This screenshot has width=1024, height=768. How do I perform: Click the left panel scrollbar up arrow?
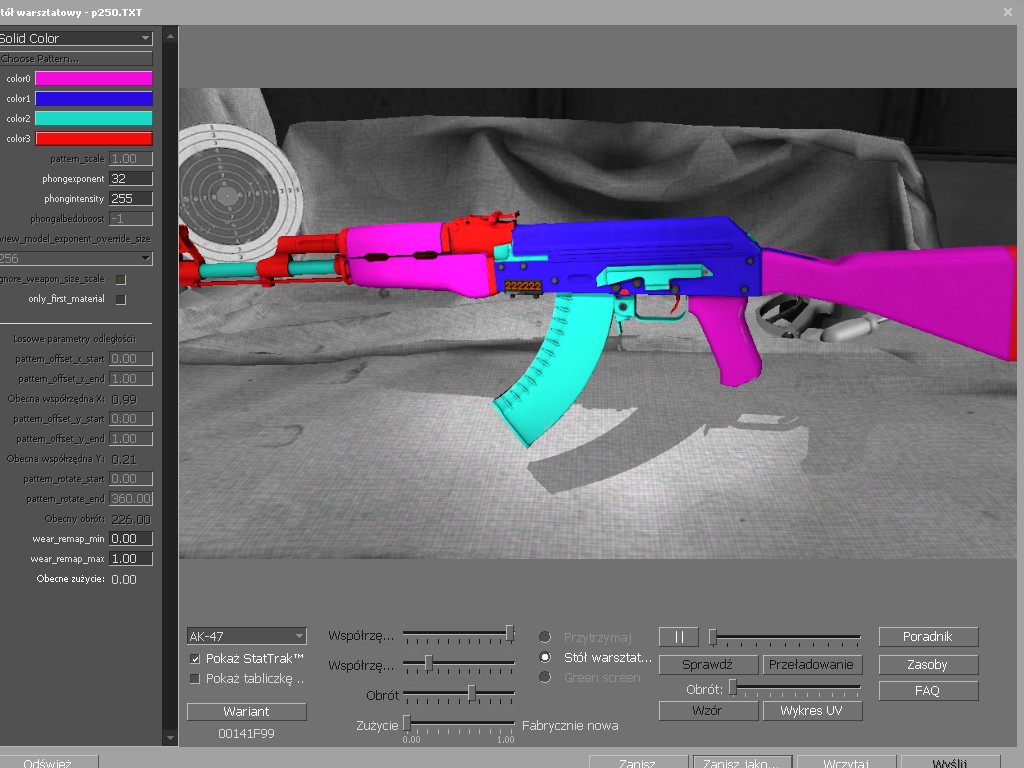170,36
